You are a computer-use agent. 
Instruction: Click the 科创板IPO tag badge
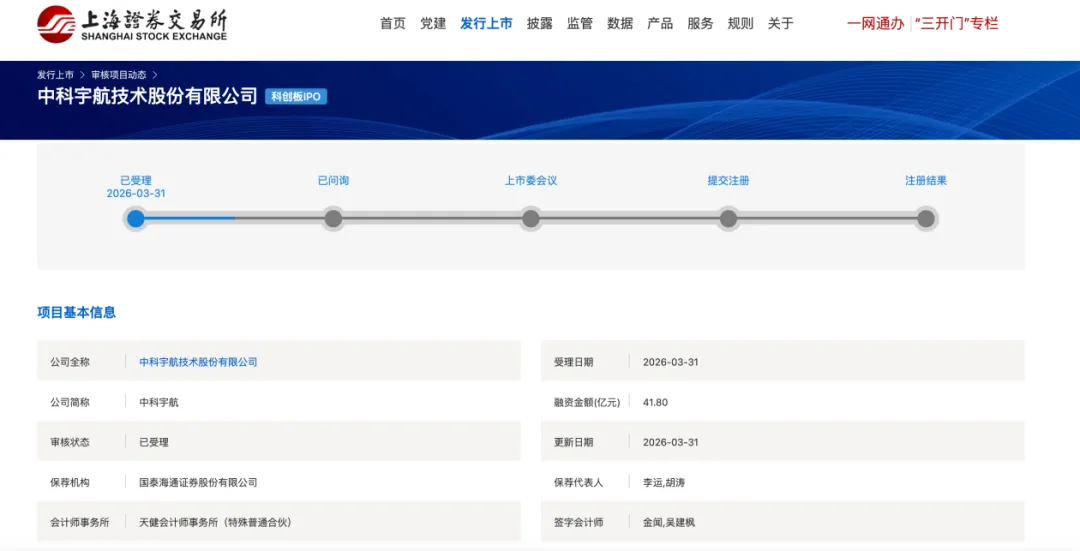tap(296, 96)
